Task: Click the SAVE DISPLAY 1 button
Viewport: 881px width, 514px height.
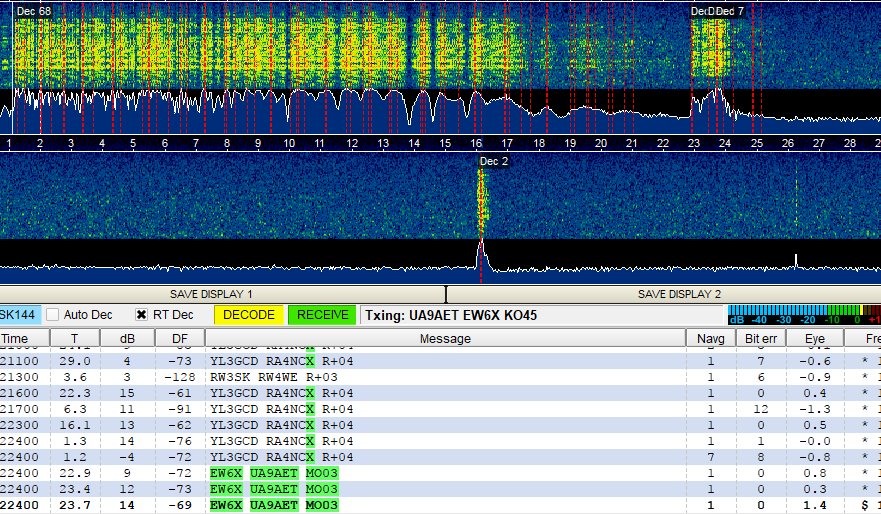Action: [x=223, y=294]
